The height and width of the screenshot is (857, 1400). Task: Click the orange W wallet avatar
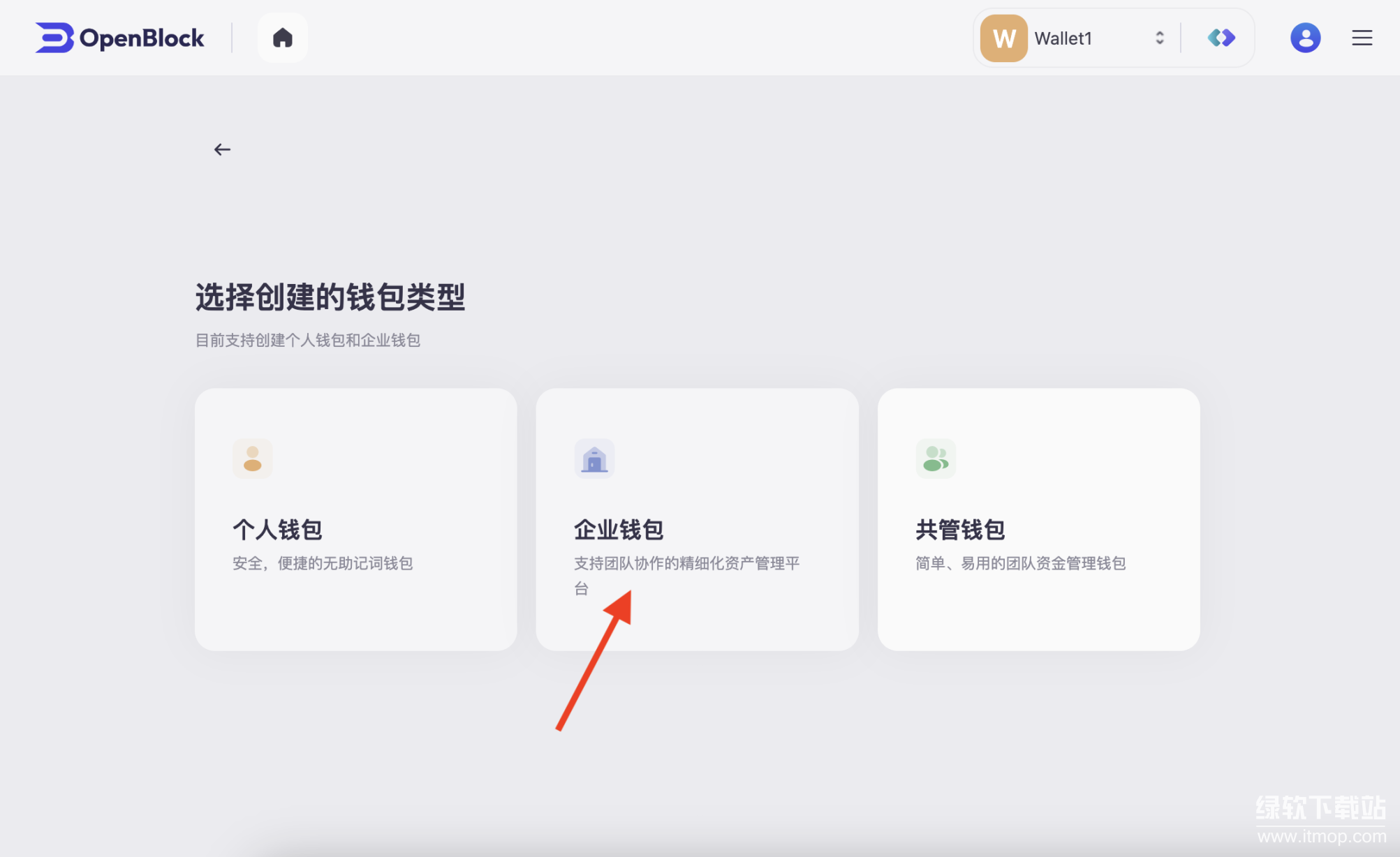tap(1003, 38)
